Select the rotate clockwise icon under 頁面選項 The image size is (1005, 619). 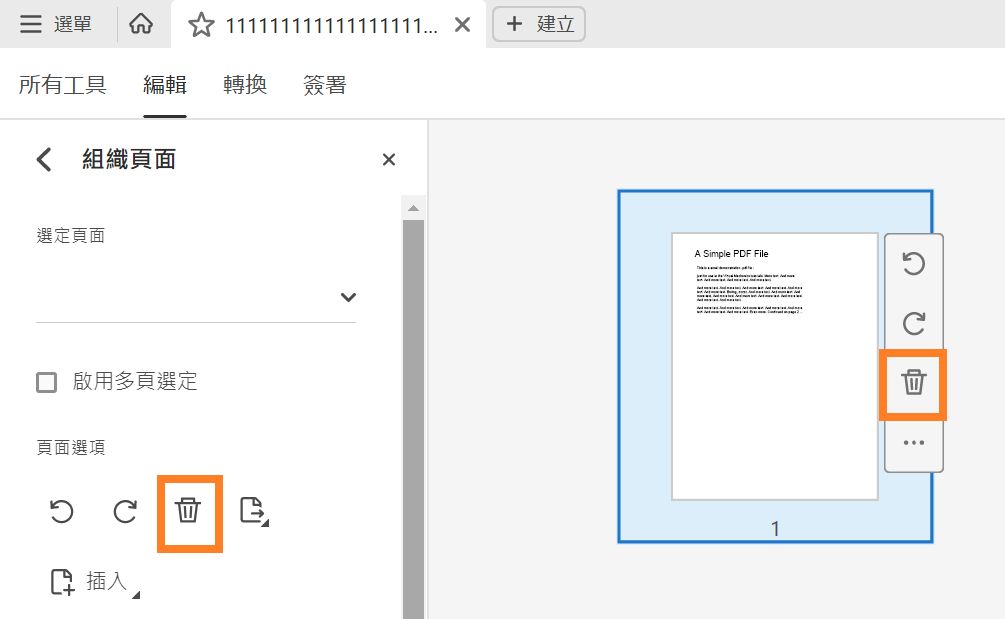tap(125, 512)
